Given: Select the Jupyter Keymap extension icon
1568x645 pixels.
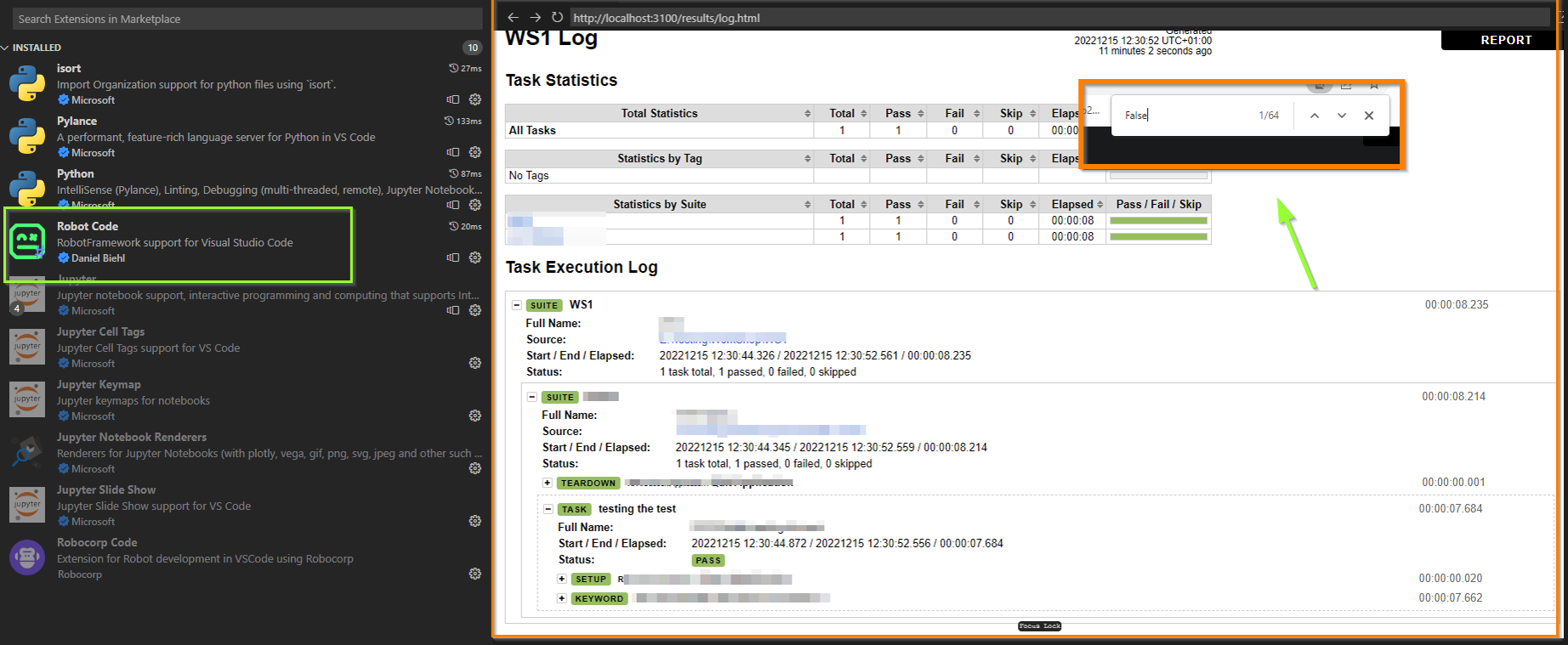Looking at the screenshot, I should (27, 399).
